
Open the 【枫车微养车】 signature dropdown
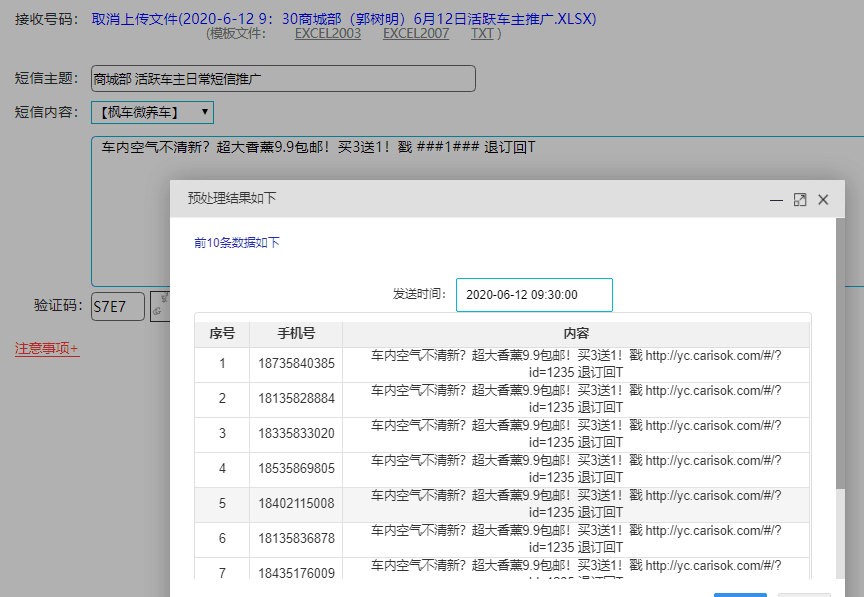(152, 112)
